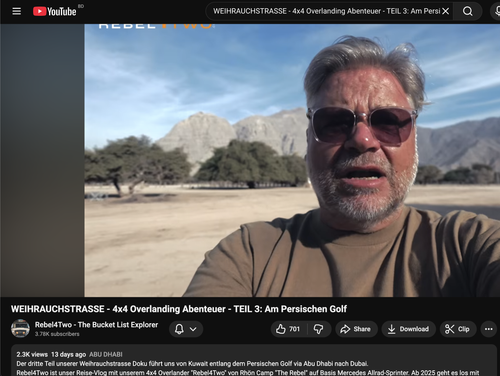Screen dimensions: 500x376
Task: Pause the video by clicking player
Action: [x=292, y=160]
